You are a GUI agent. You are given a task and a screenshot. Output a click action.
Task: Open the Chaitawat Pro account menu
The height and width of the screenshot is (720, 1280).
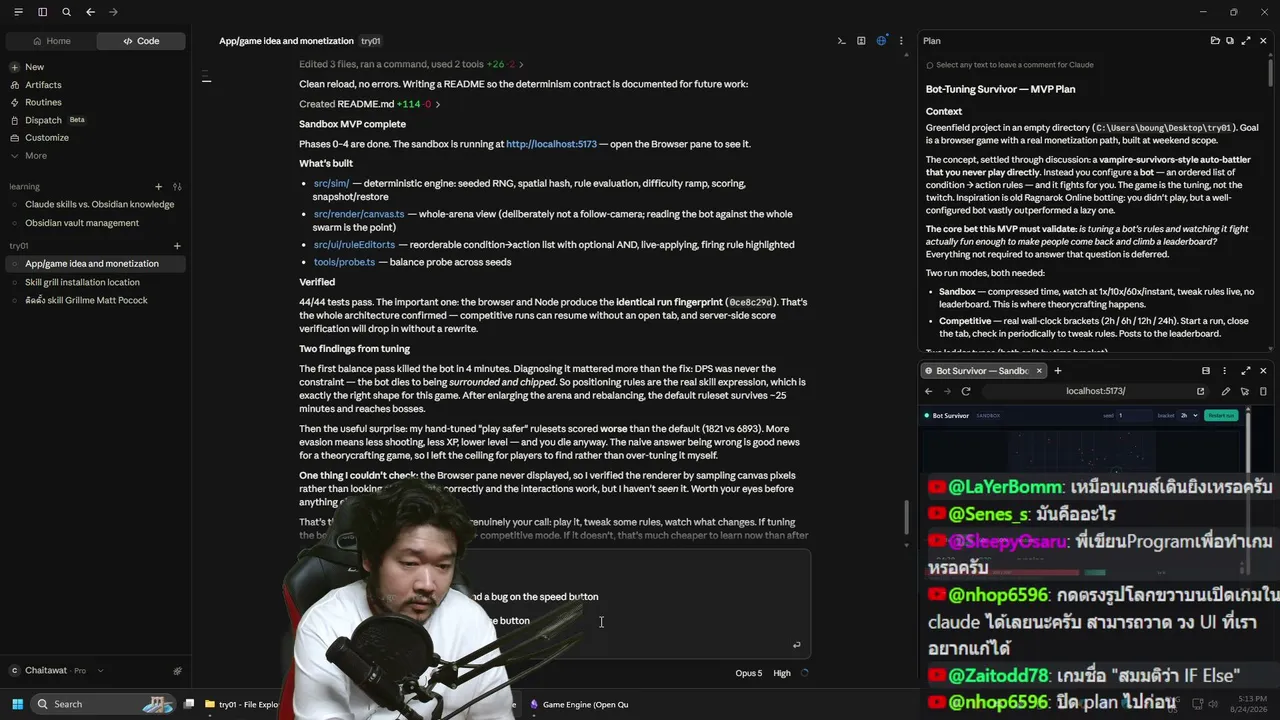(x=58, y=671)
